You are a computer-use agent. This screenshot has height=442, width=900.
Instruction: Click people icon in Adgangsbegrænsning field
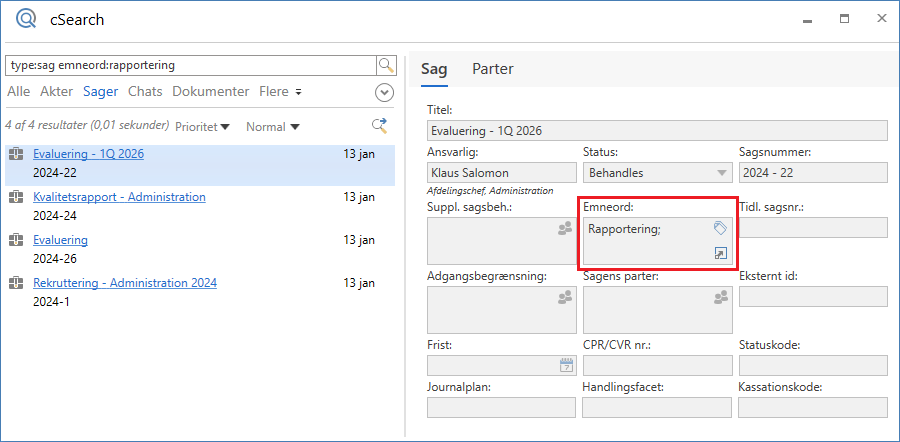point(565,297)
